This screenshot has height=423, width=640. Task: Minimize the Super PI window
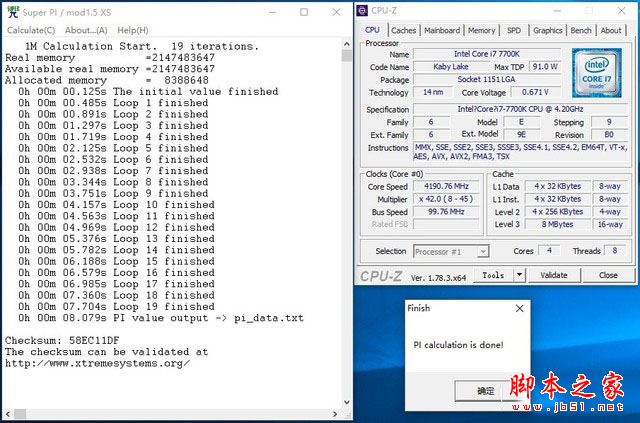272,12
